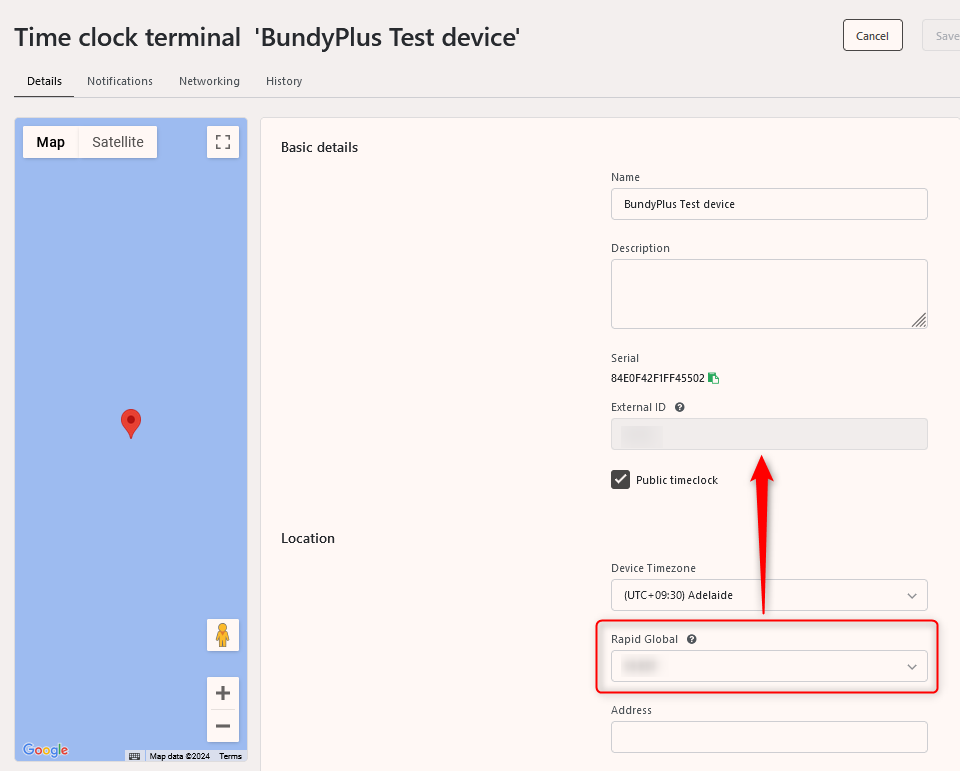
Task: Focus the Name input field
Action: pyautogui.click(x=769, y=204)
